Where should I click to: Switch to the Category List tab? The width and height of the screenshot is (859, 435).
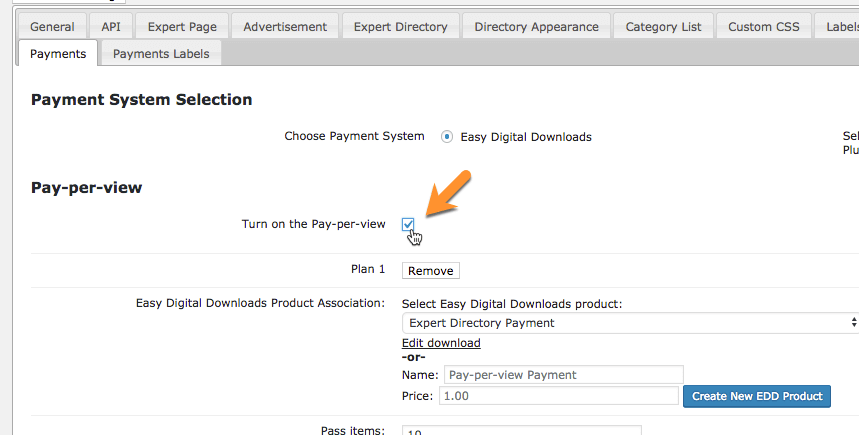663,27
